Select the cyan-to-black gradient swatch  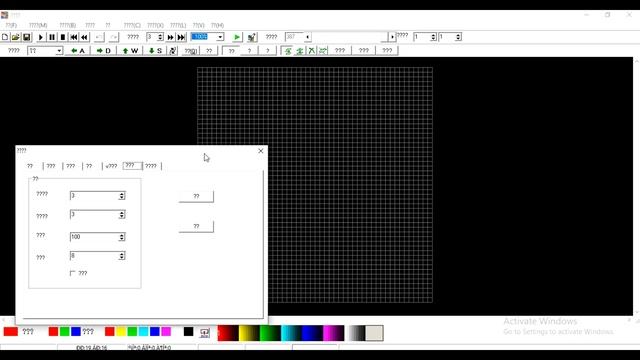click(291, 333)
